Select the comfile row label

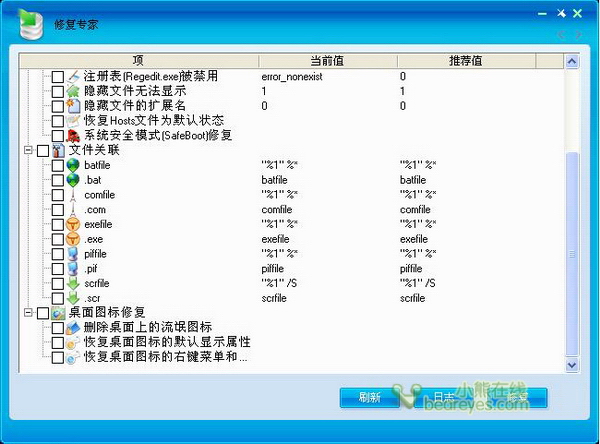(99, 195)
